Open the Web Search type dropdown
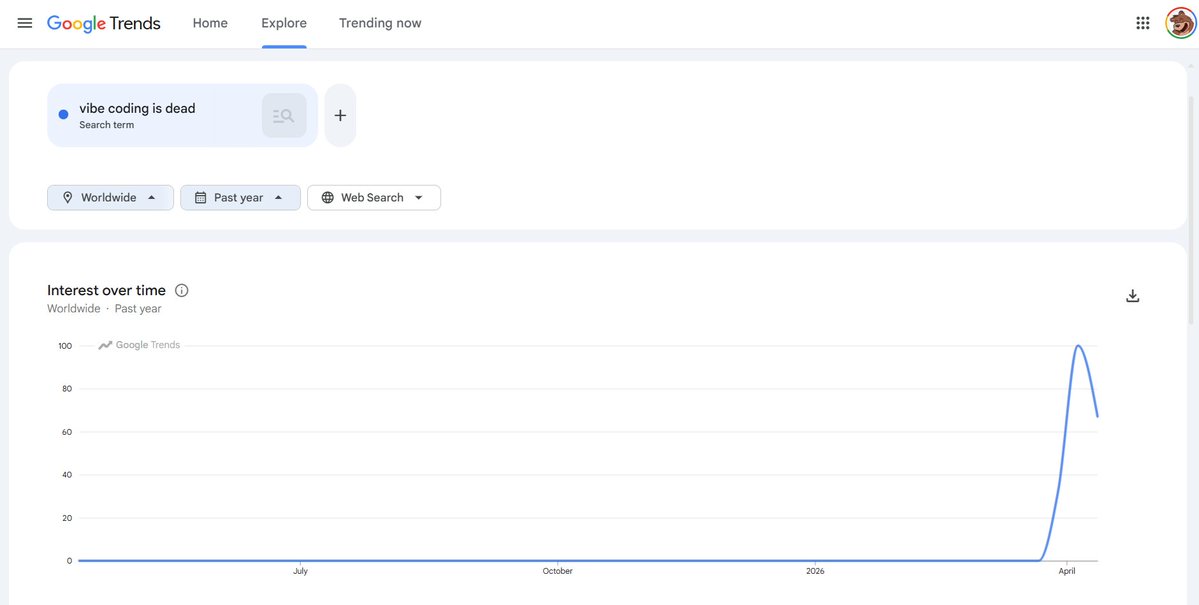This screenshot has height=605, width=1199. (374, 197)
